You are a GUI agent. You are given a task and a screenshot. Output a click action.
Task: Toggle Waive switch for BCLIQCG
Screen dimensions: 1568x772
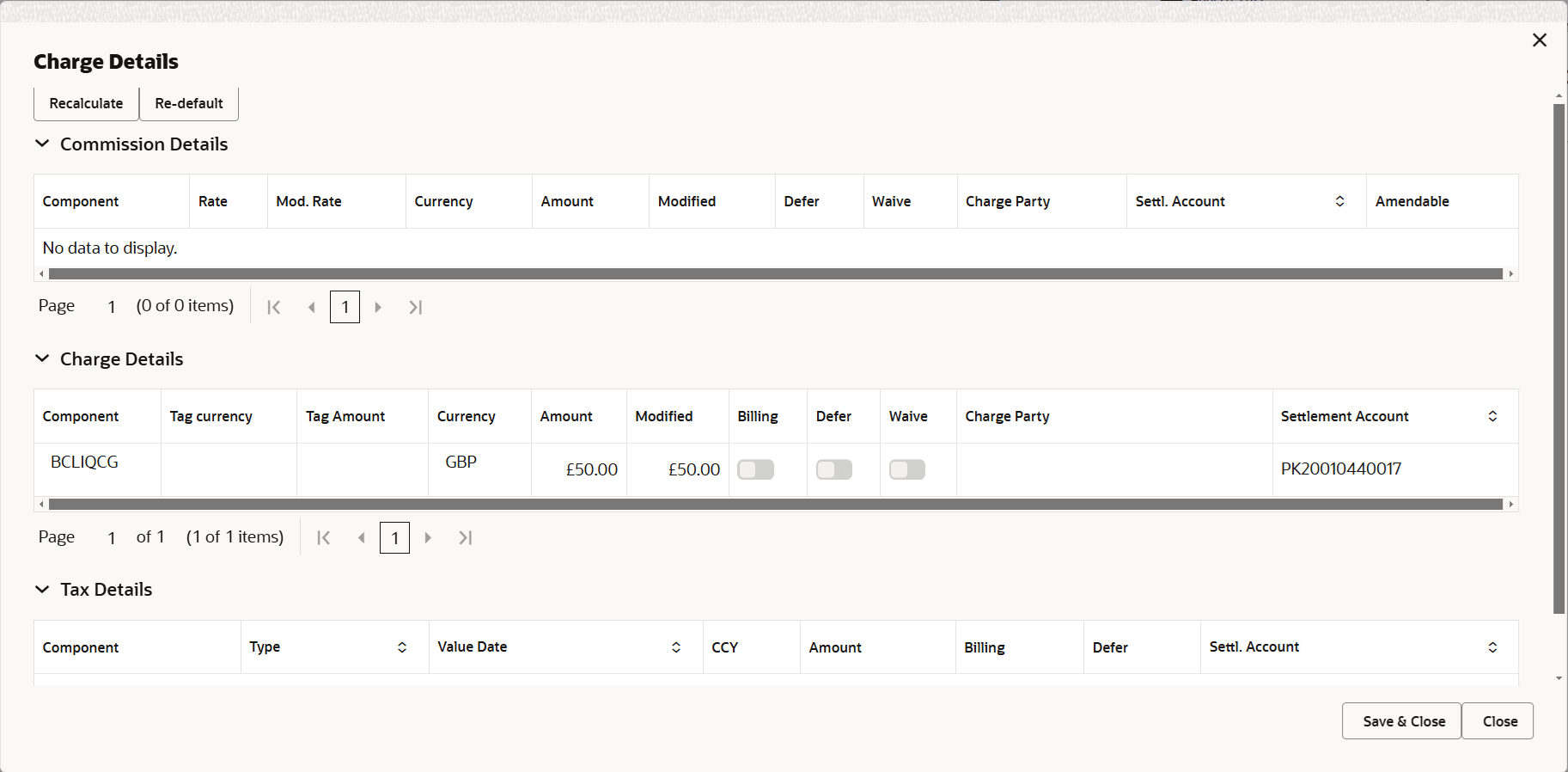907,469
